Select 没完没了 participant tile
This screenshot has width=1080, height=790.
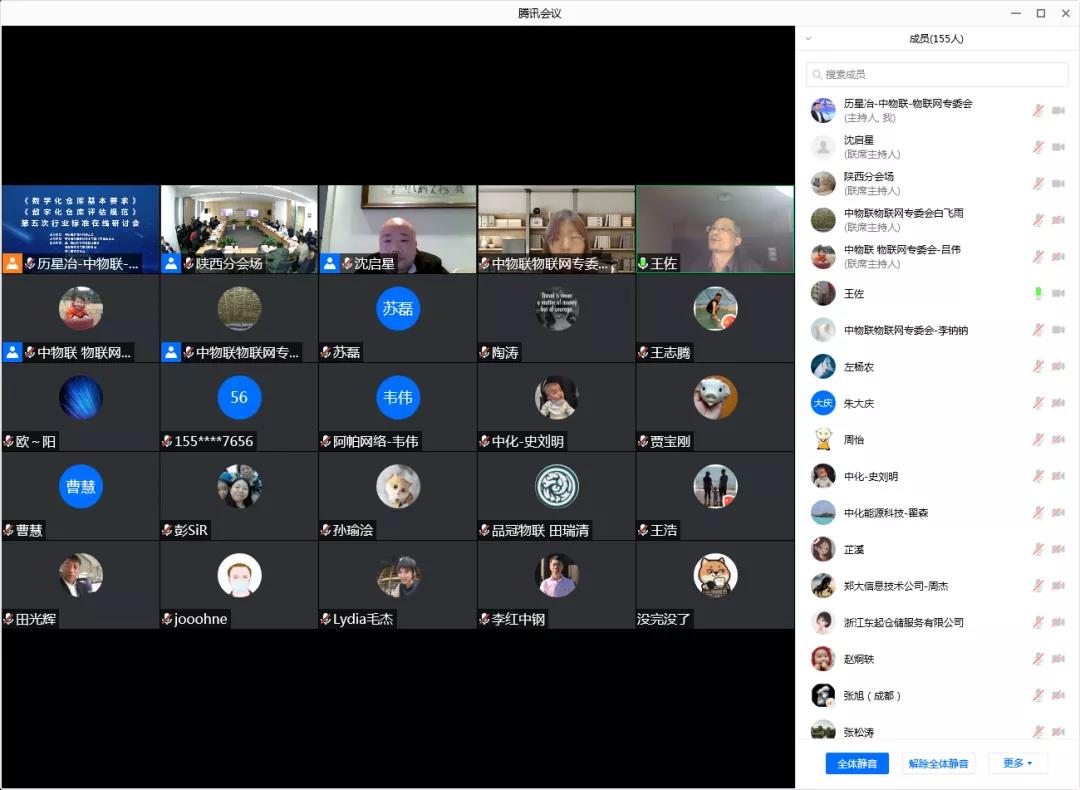pos(715,585)
